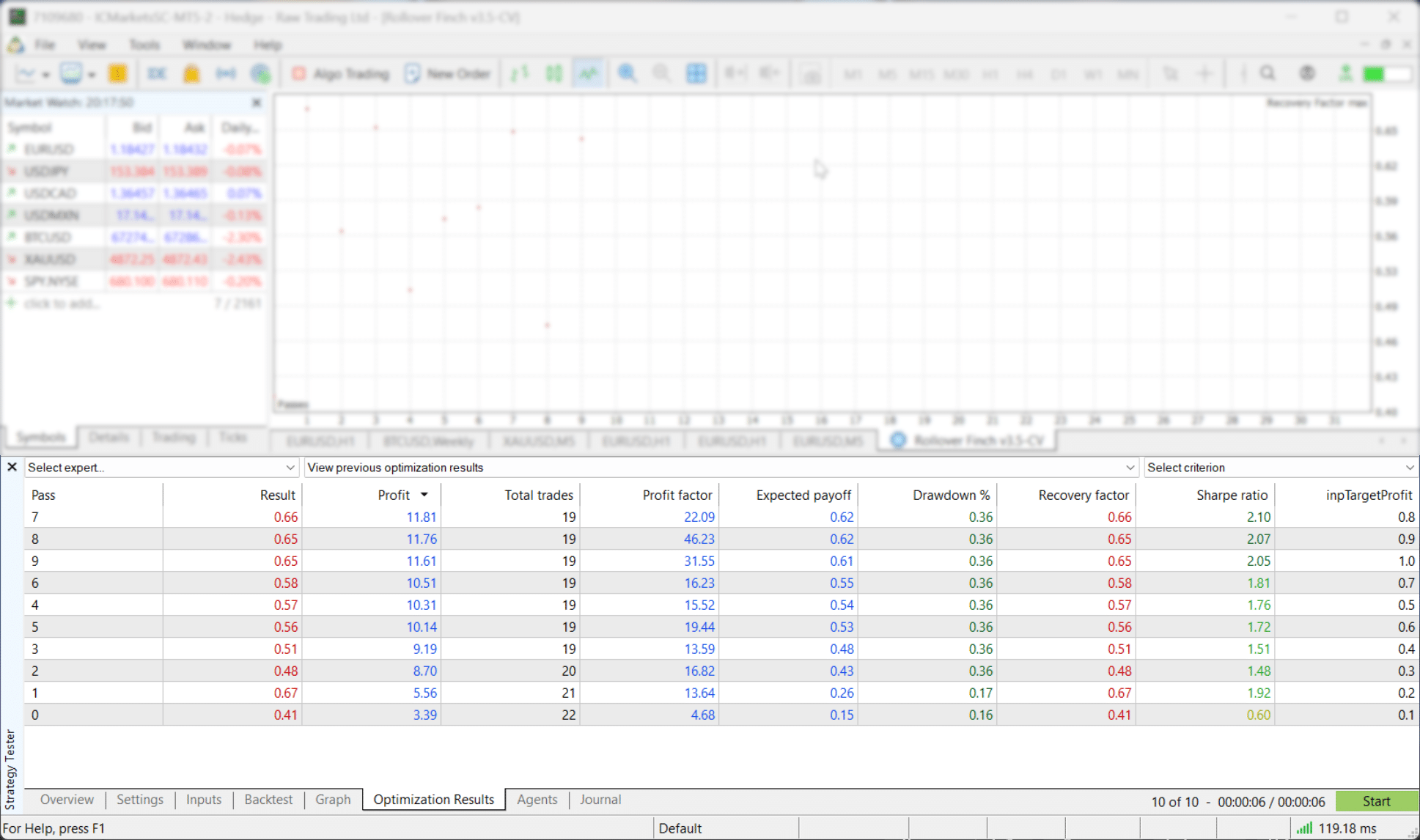This screenshot has width=1420, height=840.
Task: Open the Tools menu
Action: 144,45
